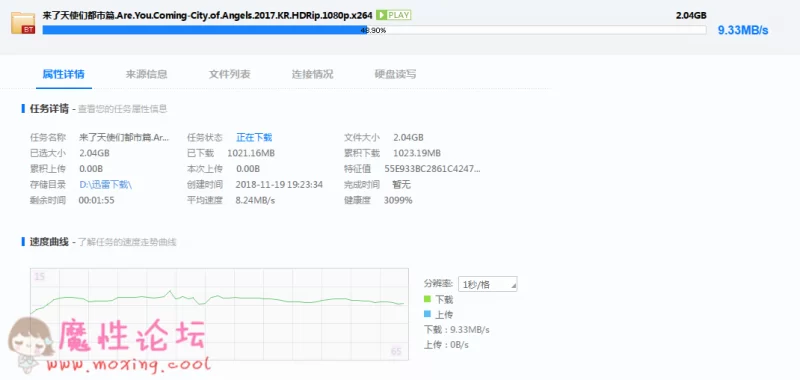Click the 速度曲线 section heading
This screenshot has height=380, width=800.
coord(49,242)
